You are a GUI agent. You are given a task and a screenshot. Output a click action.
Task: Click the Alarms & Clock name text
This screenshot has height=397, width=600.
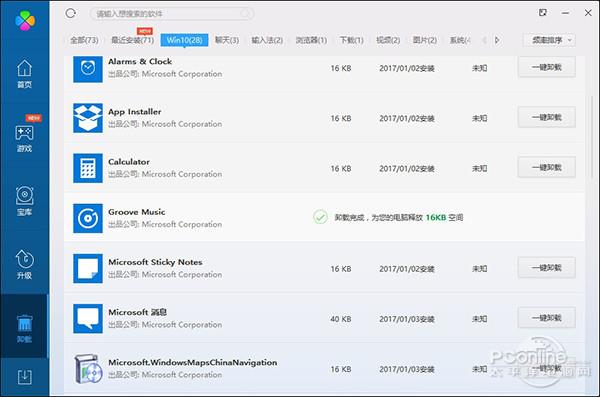(140, 62)
